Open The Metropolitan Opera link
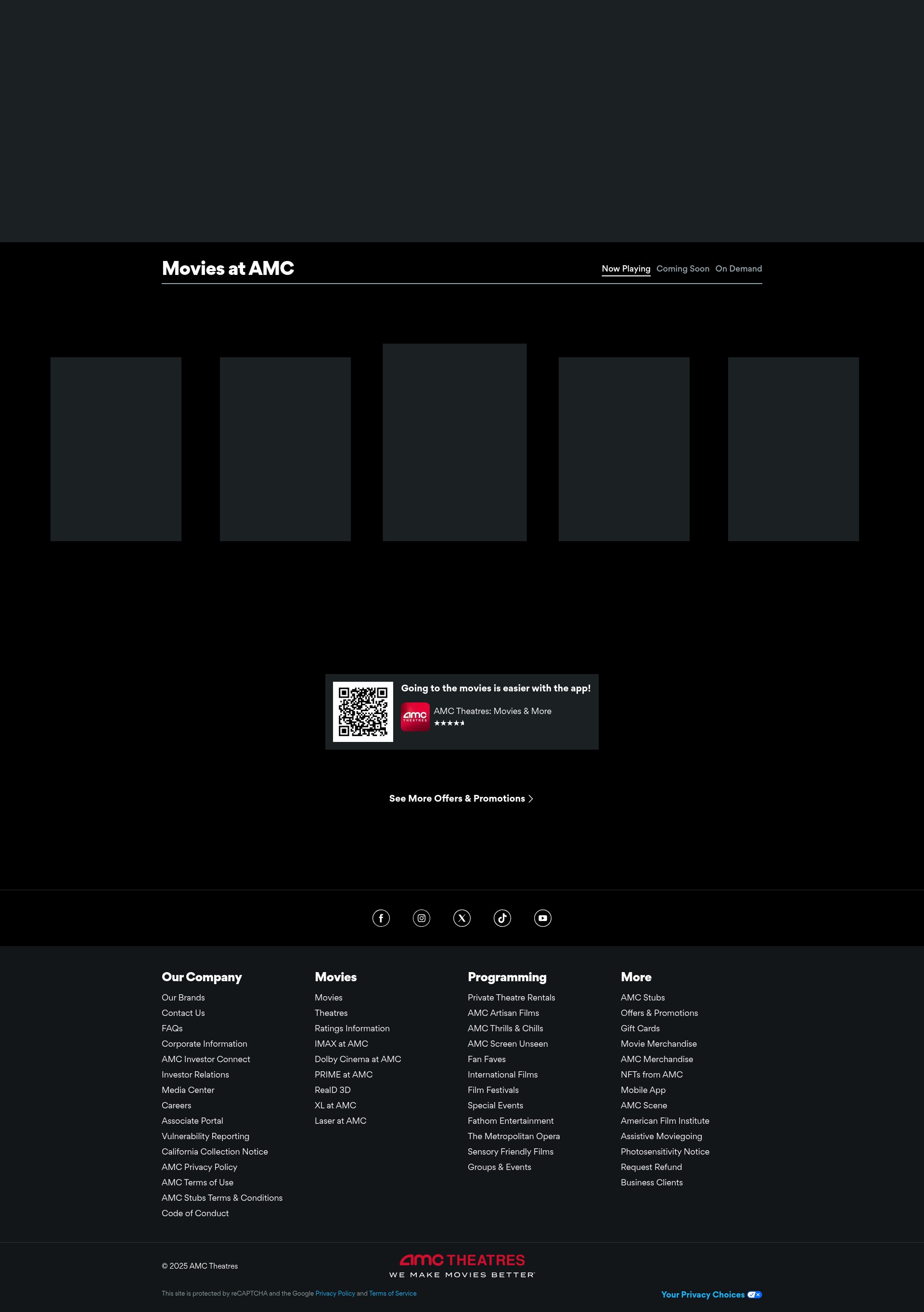Image resolution: width=924 pixels, height=1312 pixels. [x=514, y=1136]
